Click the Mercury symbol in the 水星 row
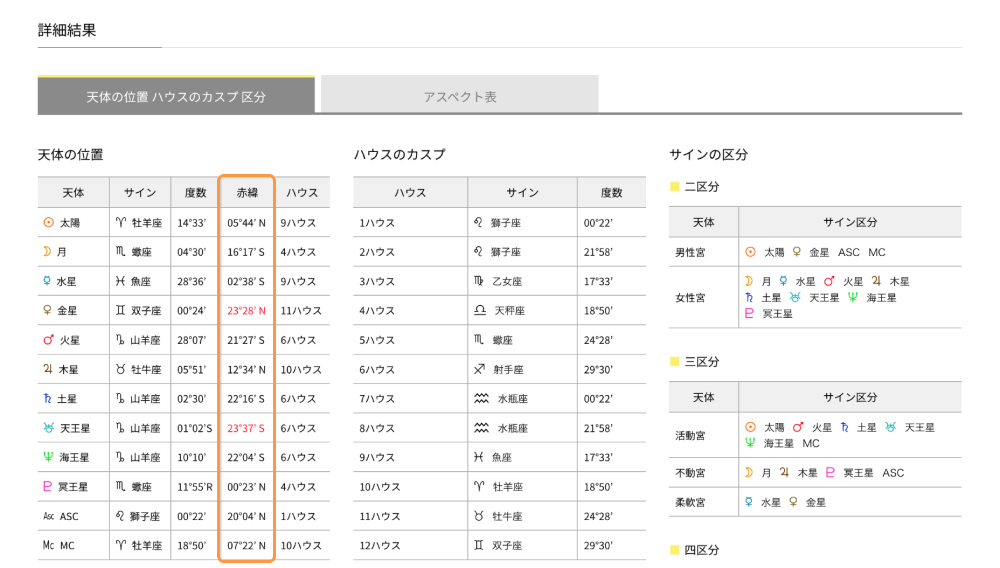Image resolution: width=1000 pixels, height=568 pixels. click(47, 281)
